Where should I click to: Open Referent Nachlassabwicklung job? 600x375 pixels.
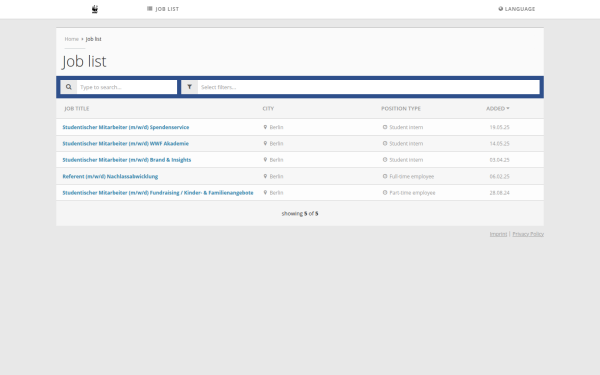pyautogui.click(x=110, y=176)
